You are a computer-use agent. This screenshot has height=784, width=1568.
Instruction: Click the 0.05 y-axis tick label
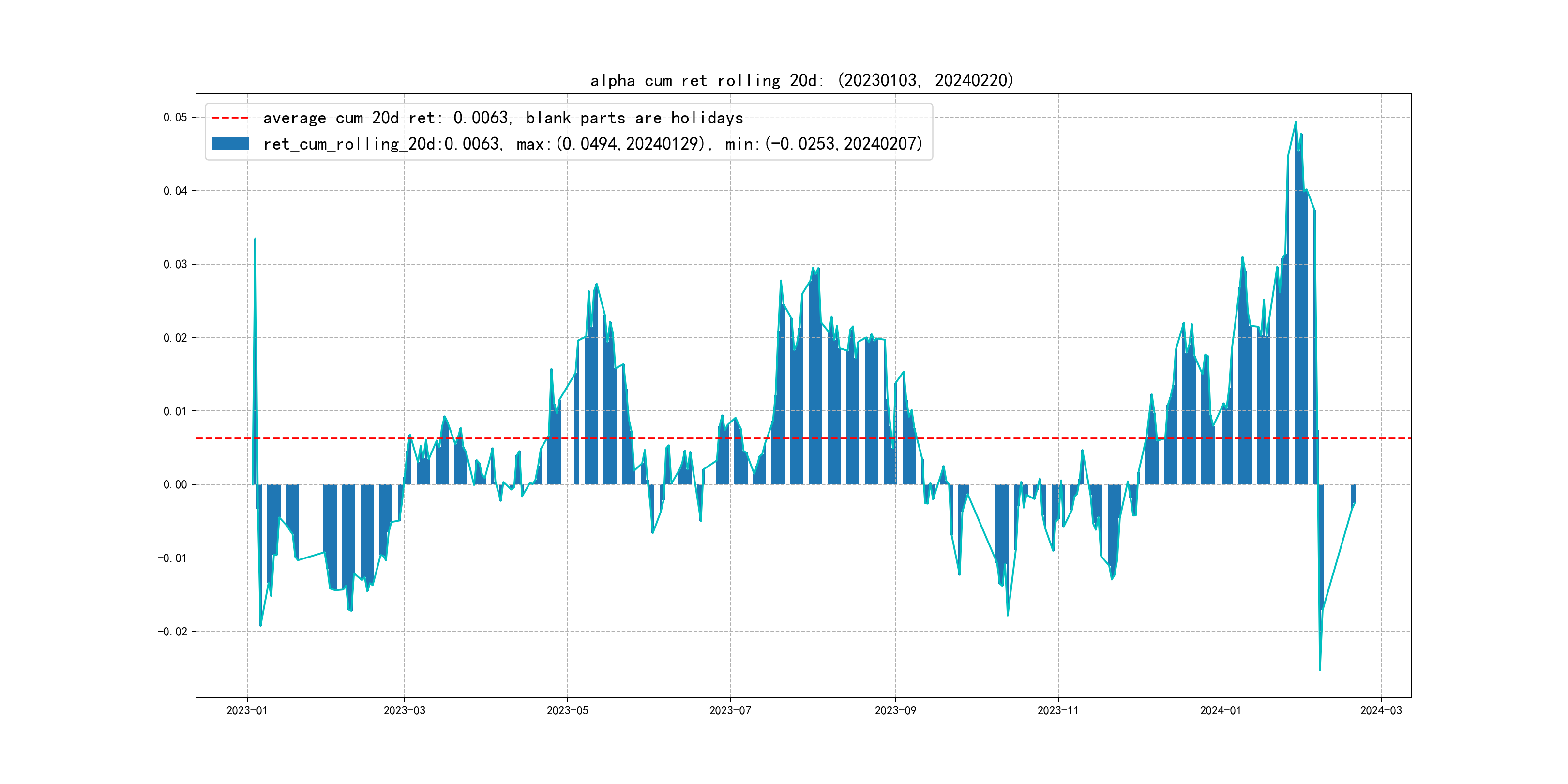click(175, 117)
